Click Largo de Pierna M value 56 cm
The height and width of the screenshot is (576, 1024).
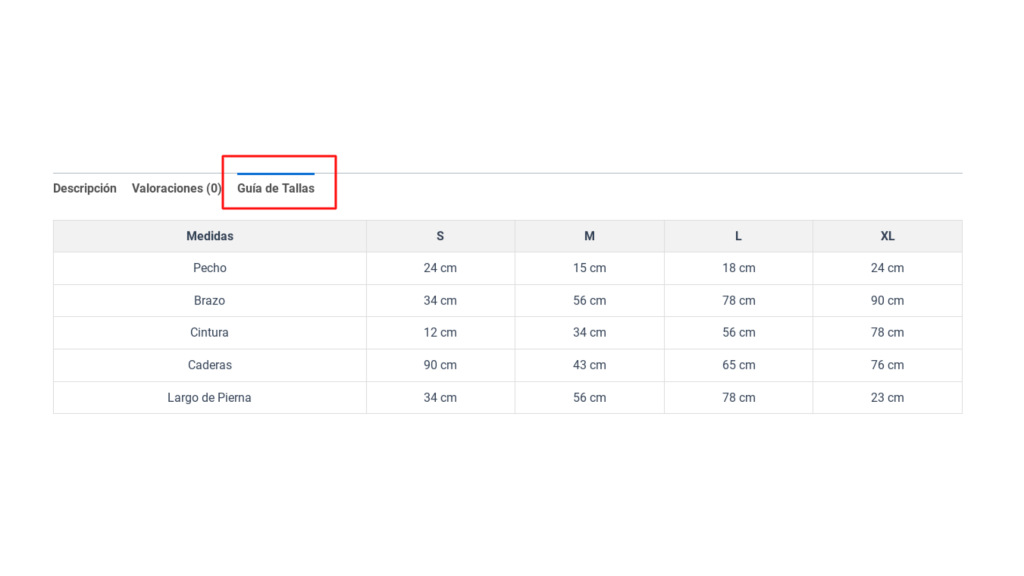(x=590, y=398)
